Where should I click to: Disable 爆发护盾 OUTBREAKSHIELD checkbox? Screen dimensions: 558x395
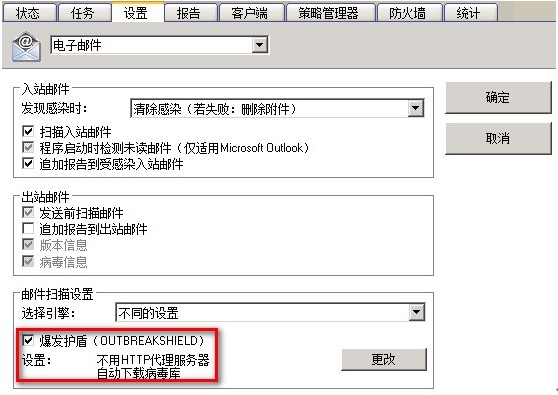pos(28,340)
